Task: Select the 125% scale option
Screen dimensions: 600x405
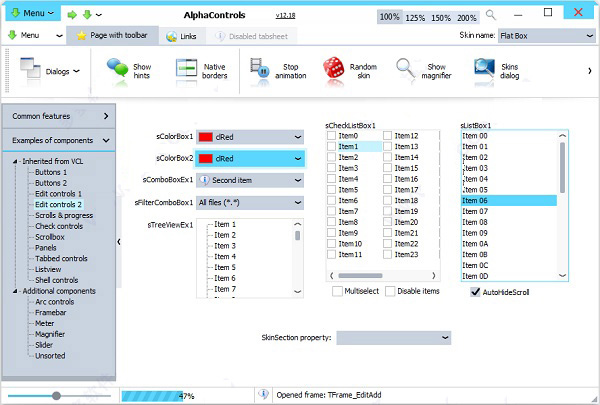Action: [x=415, y=18]
